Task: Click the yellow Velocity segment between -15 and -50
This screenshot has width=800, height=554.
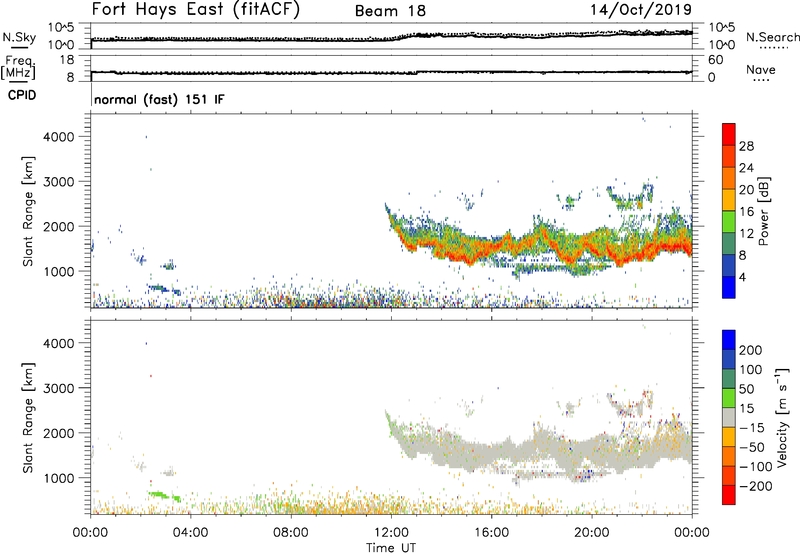Action: tap(729, 437)
